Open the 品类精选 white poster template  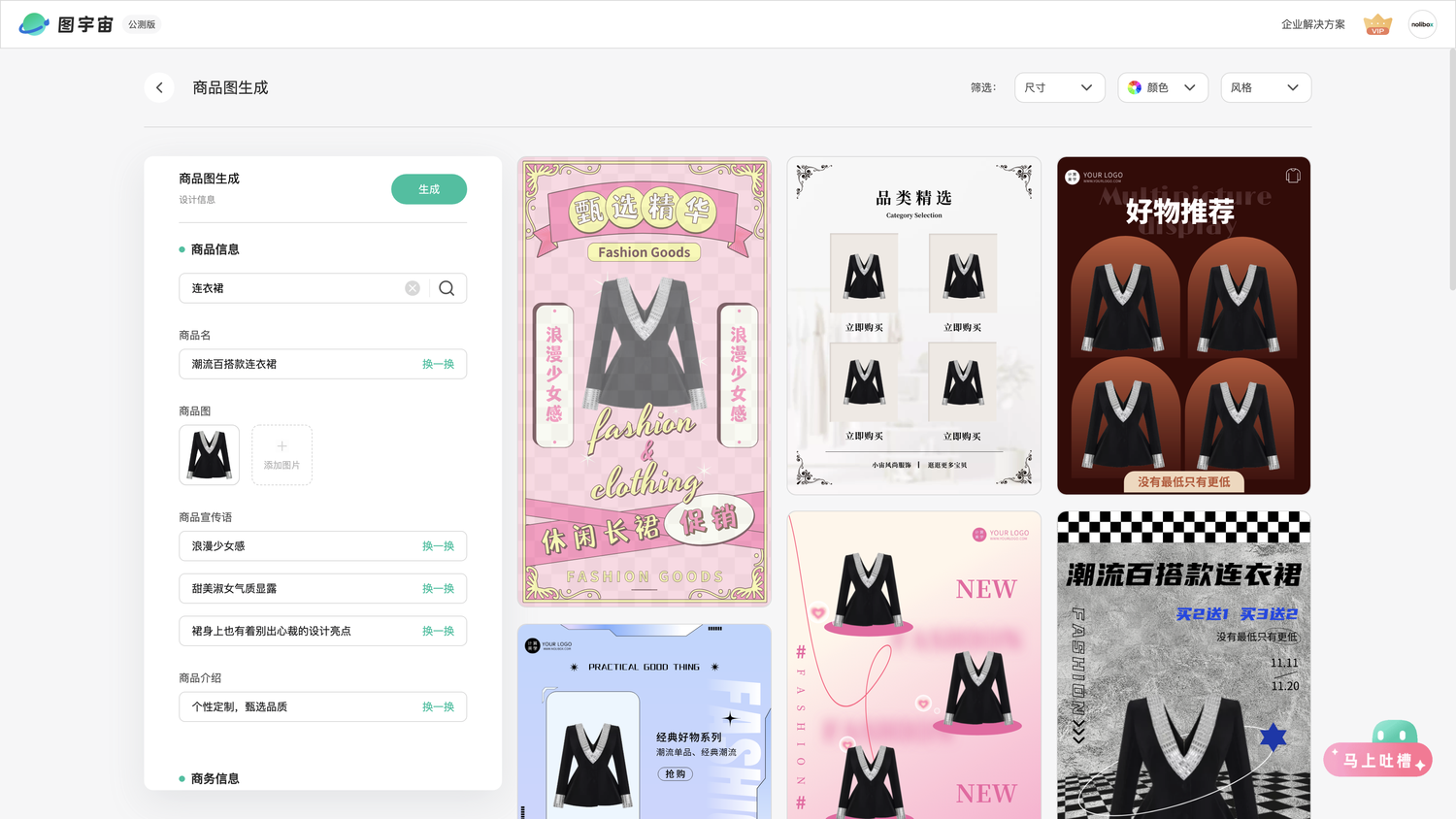(914, 326)
